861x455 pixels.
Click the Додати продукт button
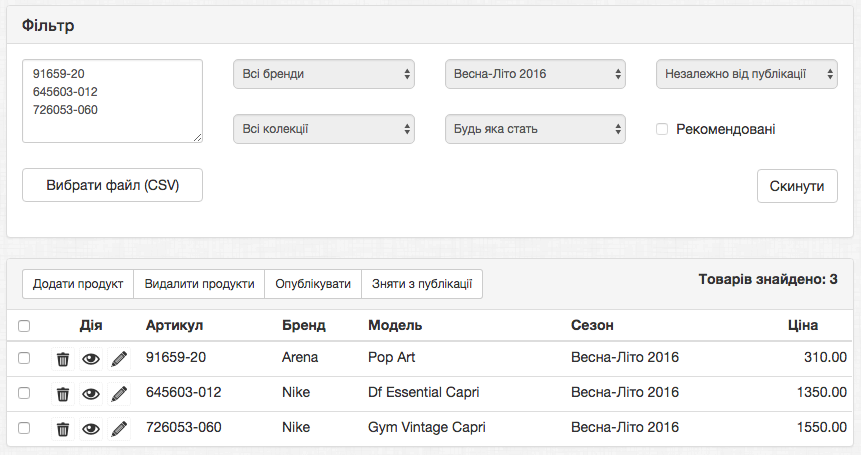(x=78, y=284)
